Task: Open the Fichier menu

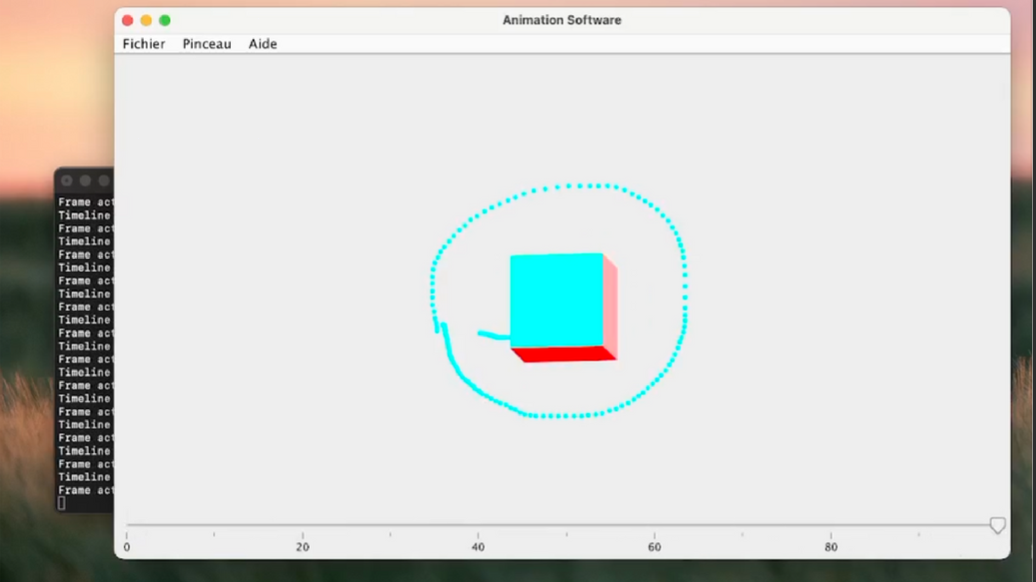Action: [143, 44]
